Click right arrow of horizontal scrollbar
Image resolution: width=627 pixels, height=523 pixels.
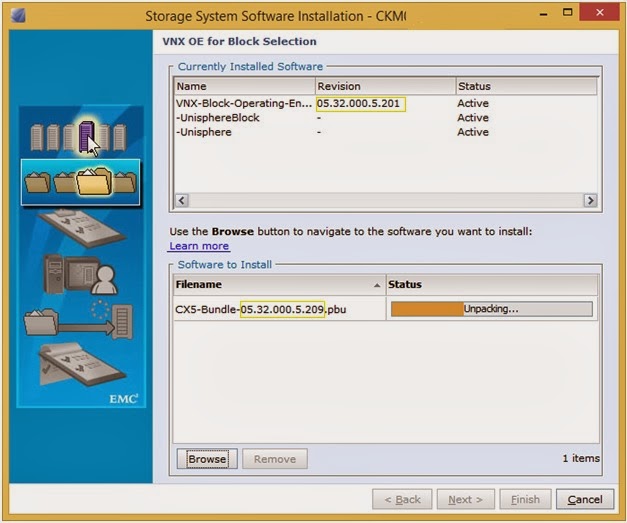590,200
